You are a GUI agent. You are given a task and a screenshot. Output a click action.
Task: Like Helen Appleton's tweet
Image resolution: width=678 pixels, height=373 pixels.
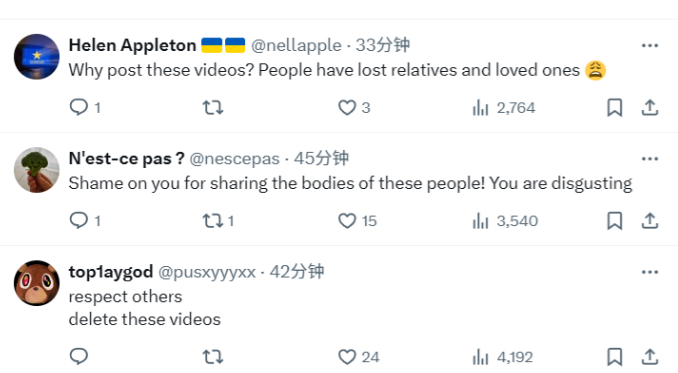click(x=354, y=107)
